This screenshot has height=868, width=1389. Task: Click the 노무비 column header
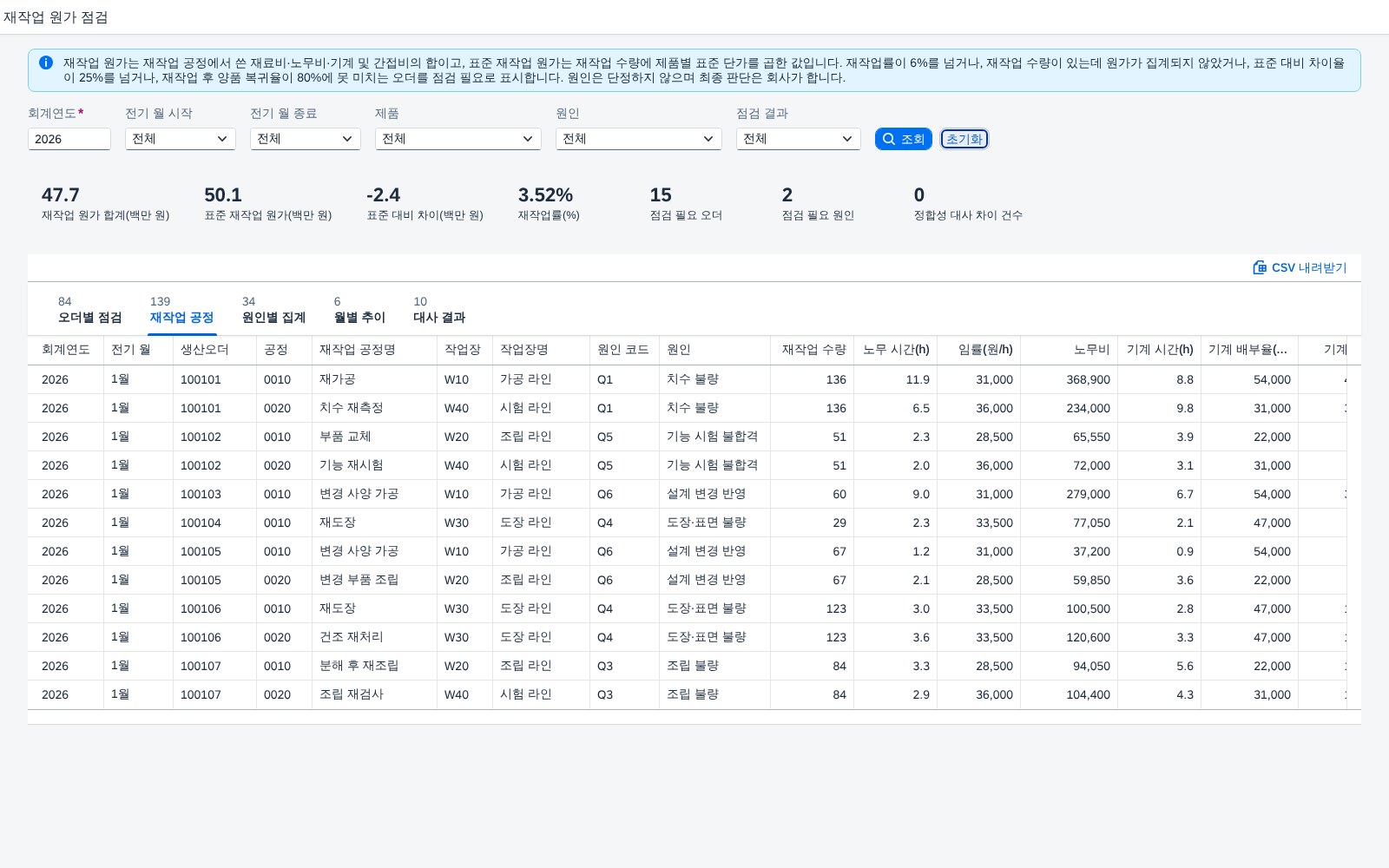(x=1070, y=350)
